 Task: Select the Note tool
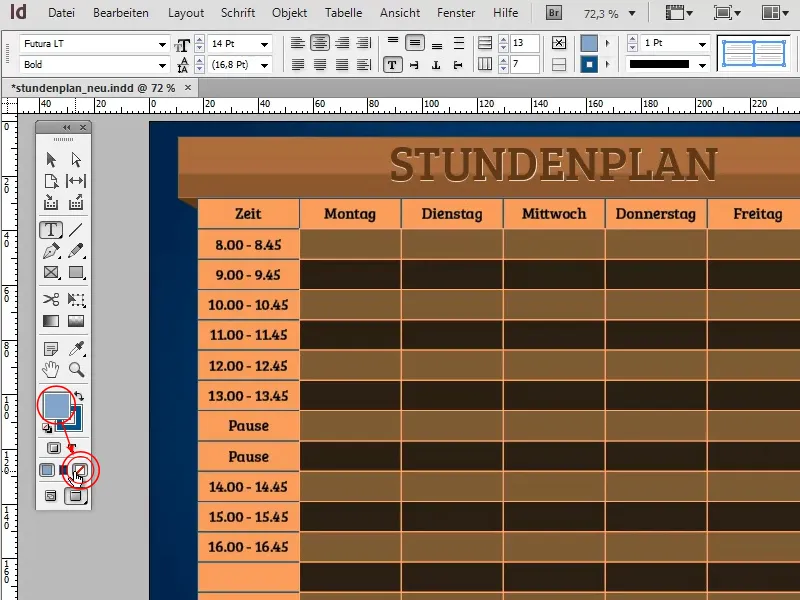click(x=51, y=349)
